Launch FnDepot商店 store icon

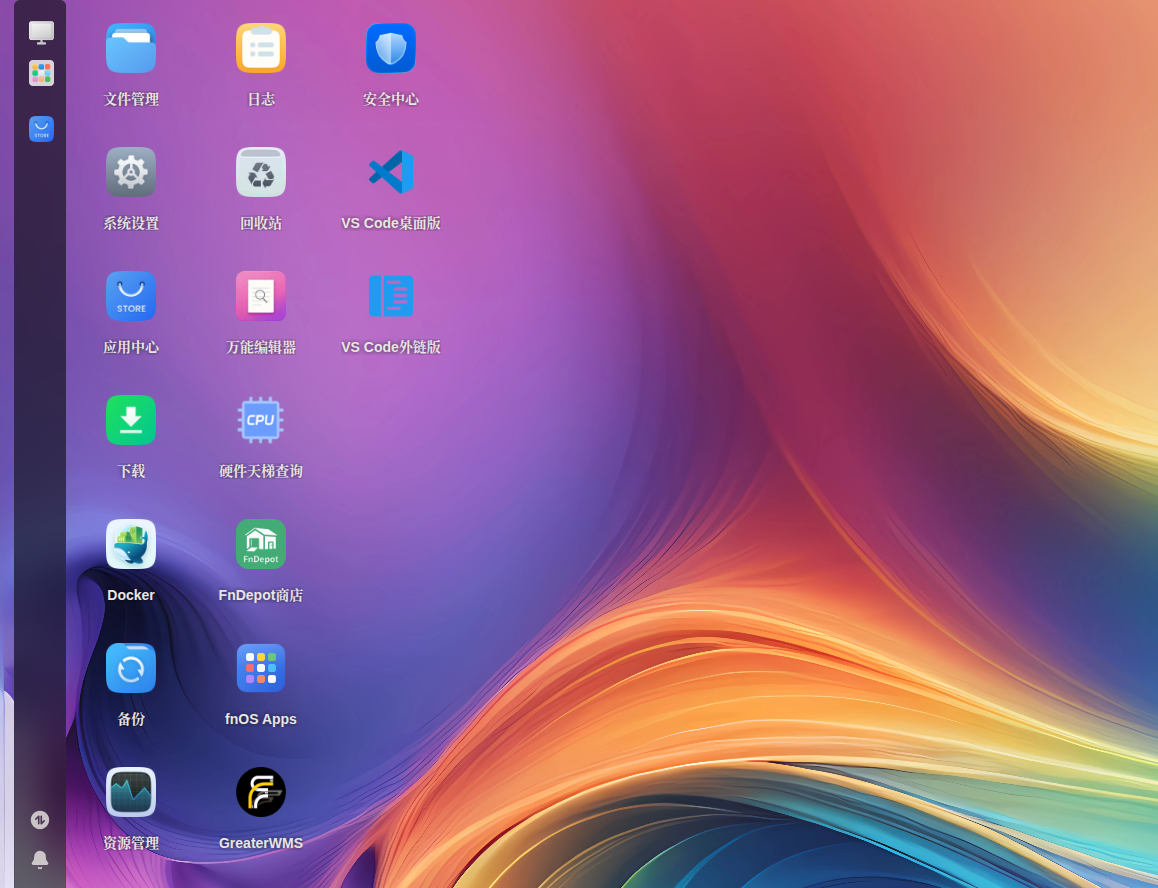coord(261,545)
